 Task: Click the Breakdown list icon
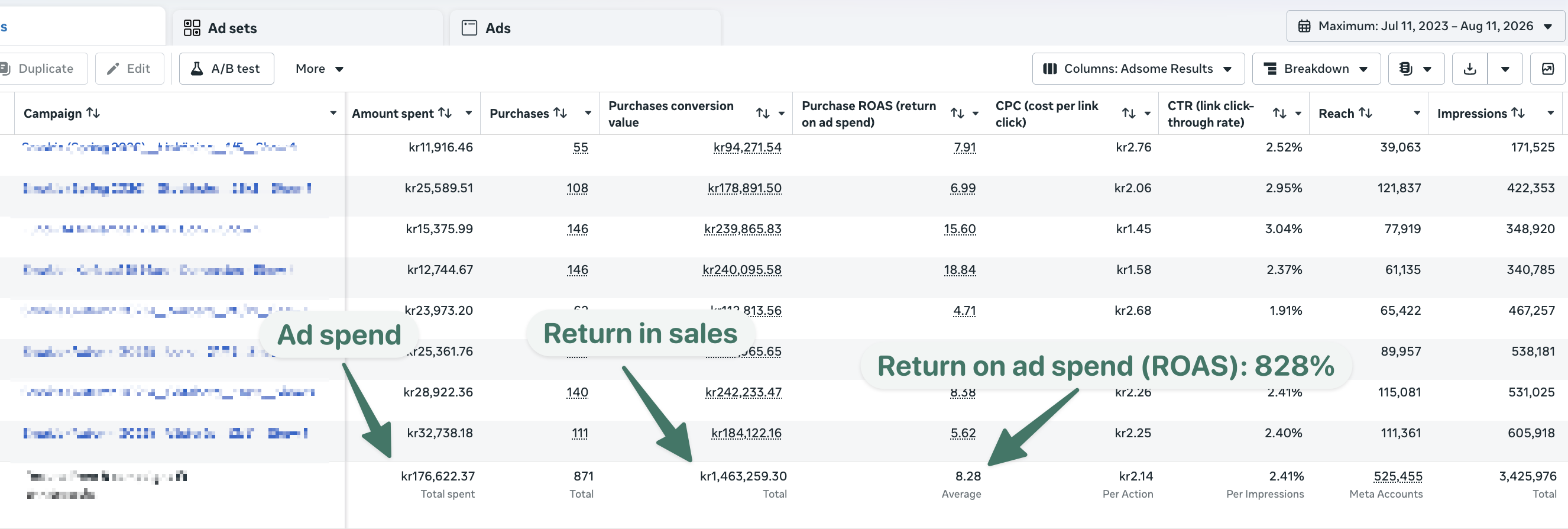1271,69
